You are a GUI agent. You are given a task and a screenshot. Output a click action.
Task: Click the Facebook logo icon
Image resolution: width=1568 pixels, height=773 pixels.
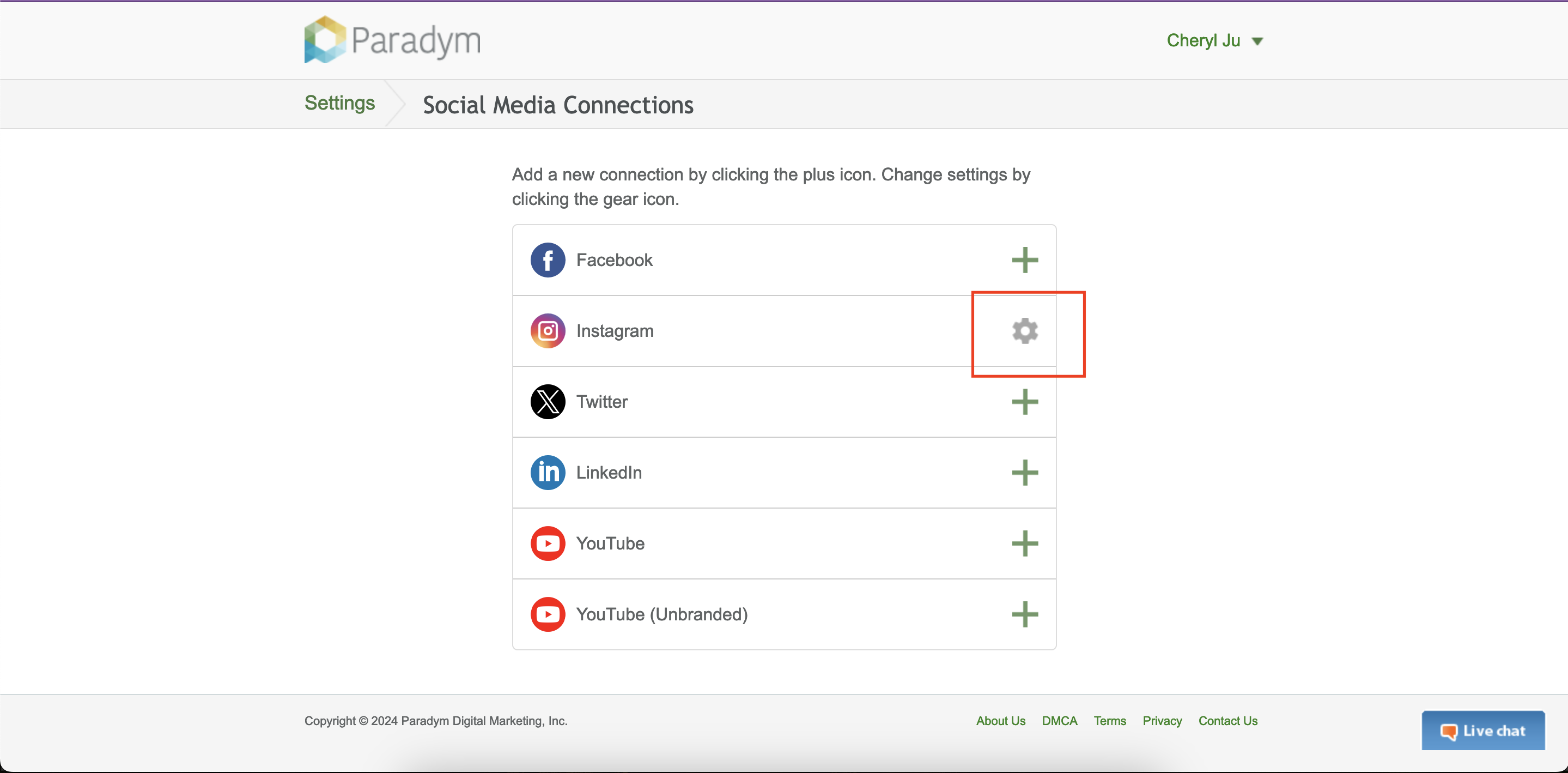click(x=548, y=260)
